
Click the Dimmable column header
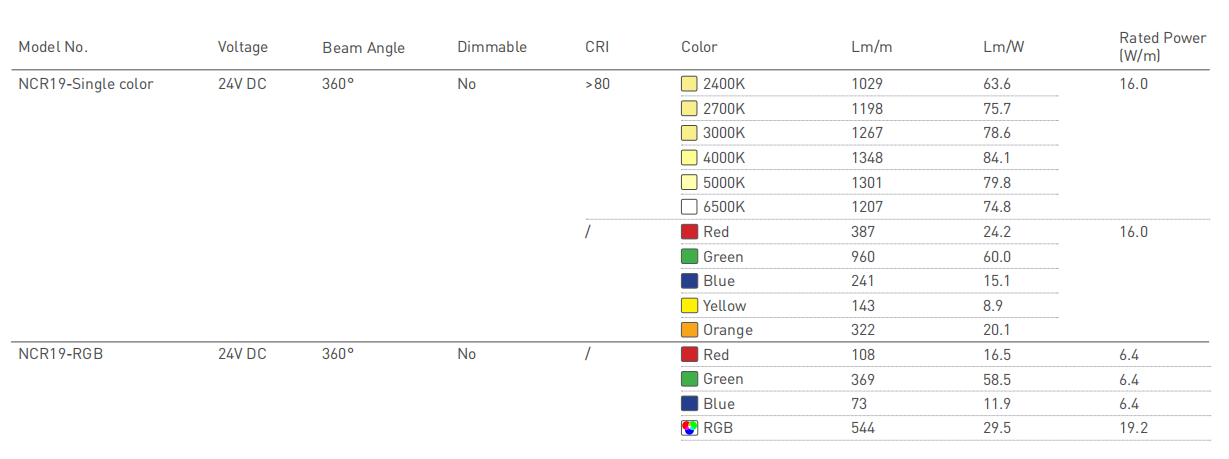click(492, 47)
